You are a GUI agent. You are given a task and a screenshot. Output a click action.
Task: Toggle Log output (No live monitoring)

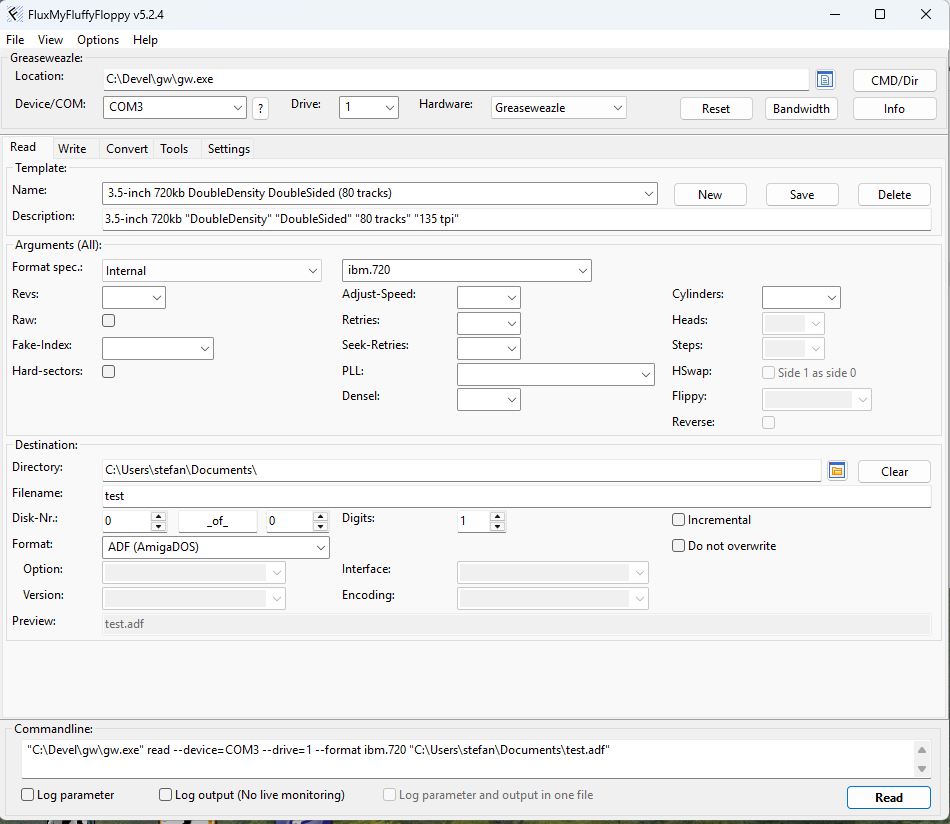(x=165, y=794)
